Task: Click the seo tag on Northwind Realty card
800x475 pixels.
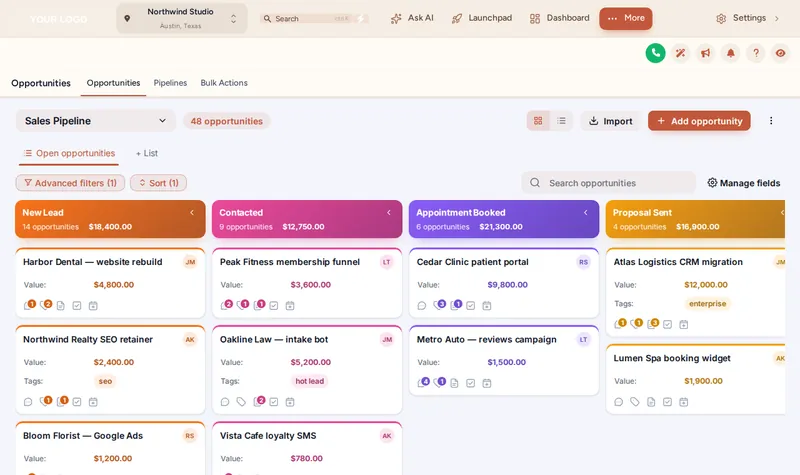Action: coord(105,381)
